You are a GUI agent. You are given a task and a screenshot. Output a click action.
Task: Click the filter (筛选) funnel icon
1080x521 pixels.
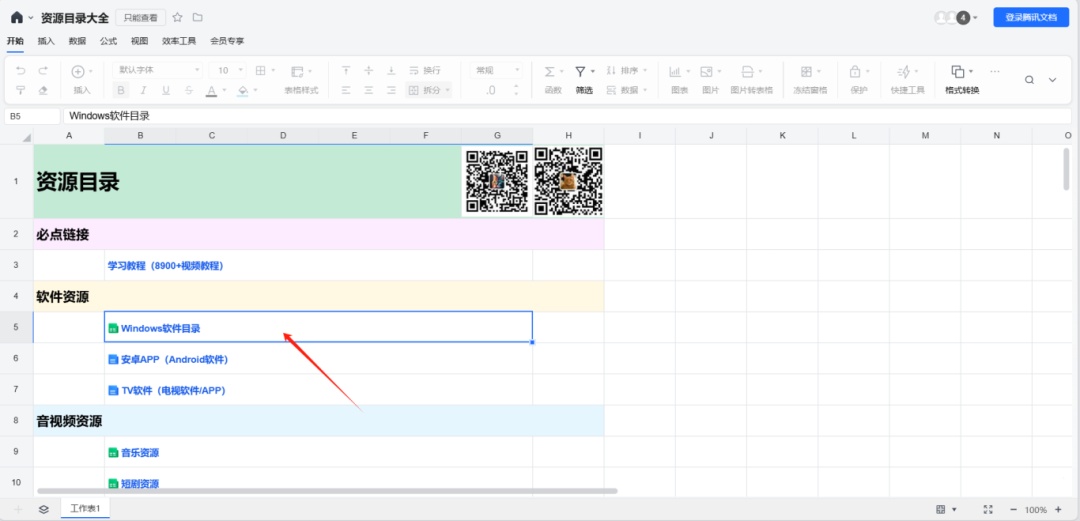click(x=580, y=71)
